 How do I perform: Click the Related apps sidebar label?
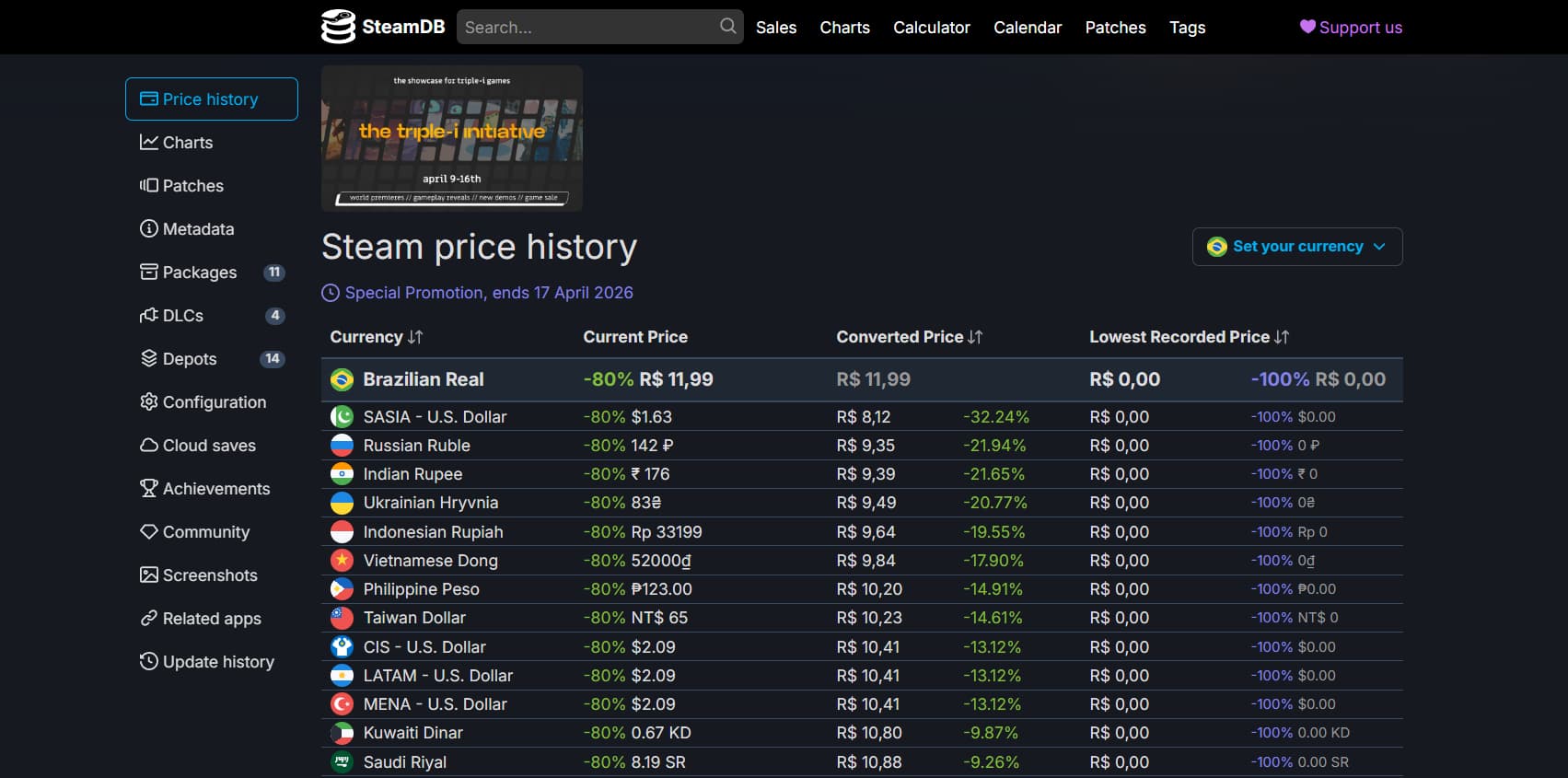click(212, 619)
